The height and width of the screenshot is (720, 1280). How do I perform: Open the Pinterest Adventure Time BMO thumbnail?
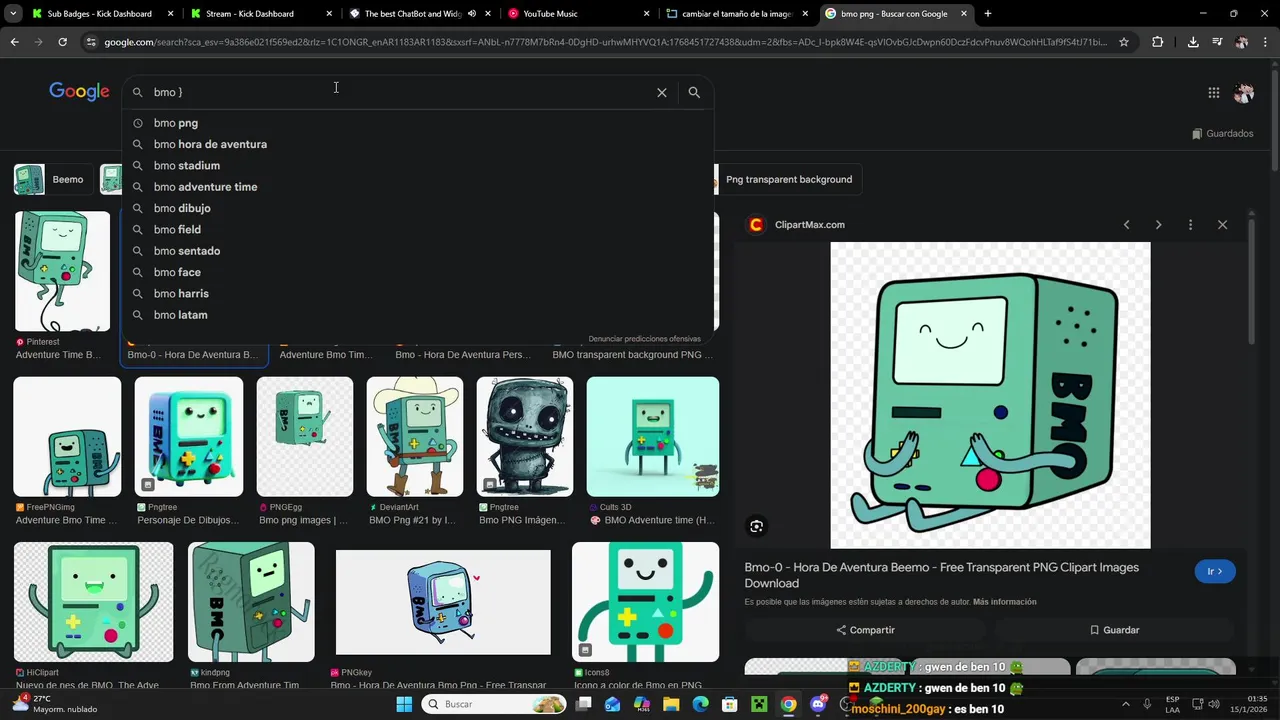pos(62,271)
